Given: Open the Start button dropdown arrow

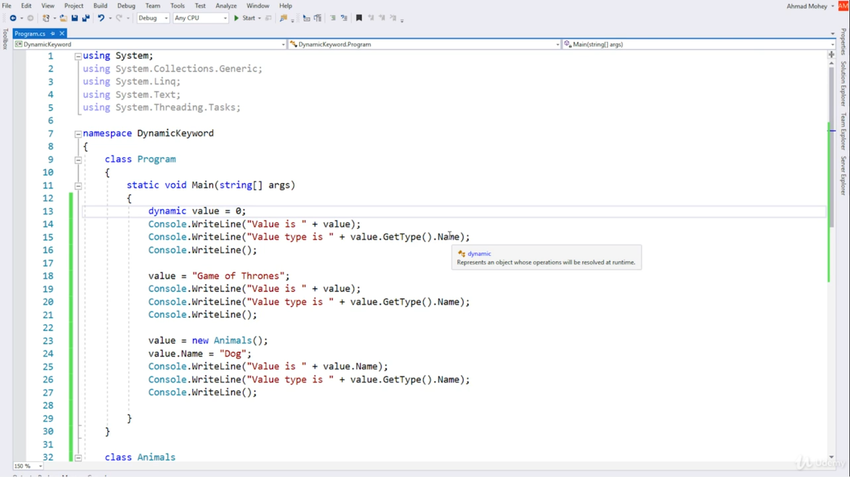Looking at the screenshot, I should (260, 18).
